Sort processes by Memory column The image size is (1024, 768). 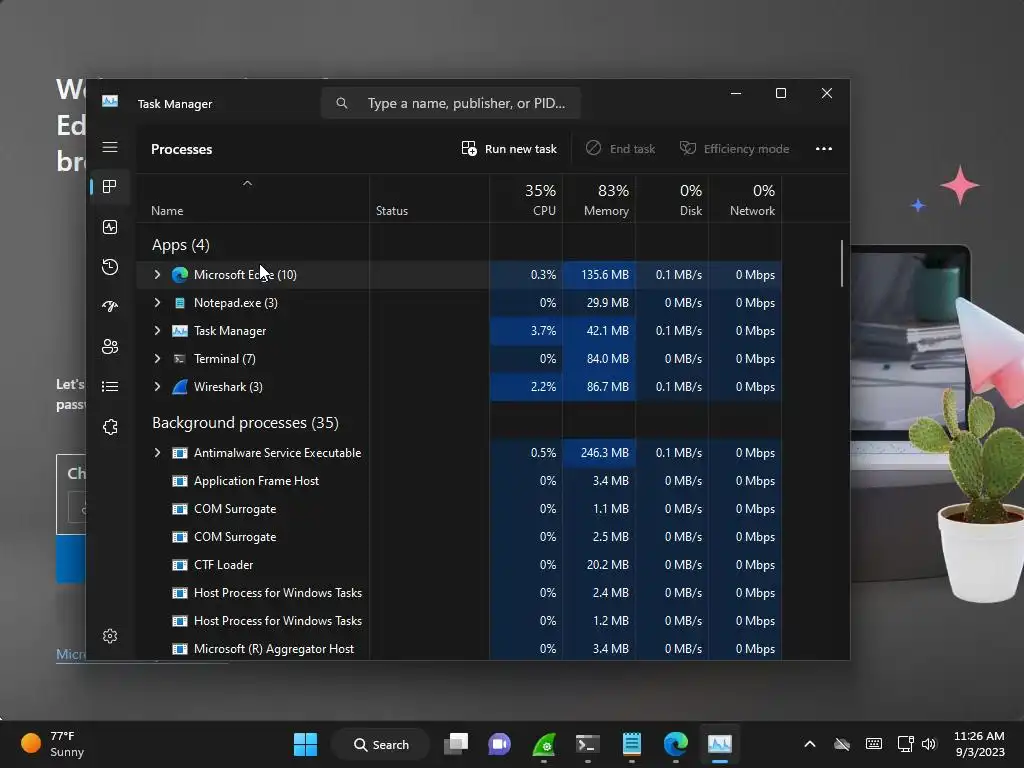[x=599, y=200]
